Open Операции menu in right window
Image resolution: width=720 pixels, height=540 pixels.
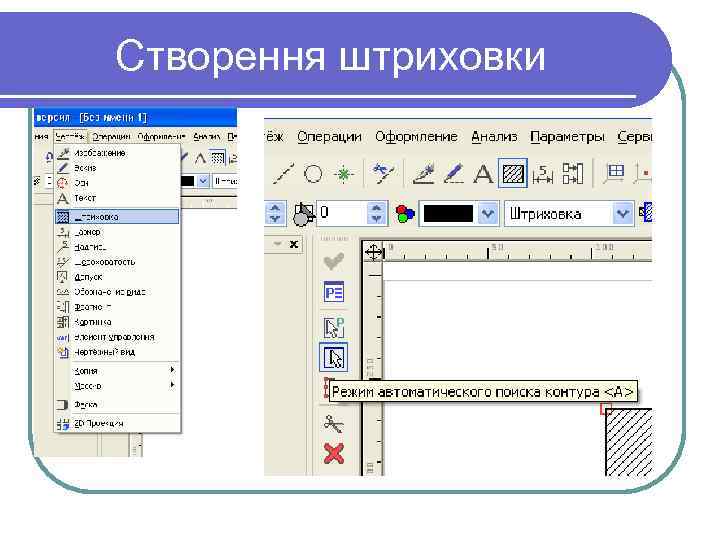click(329, 137)
